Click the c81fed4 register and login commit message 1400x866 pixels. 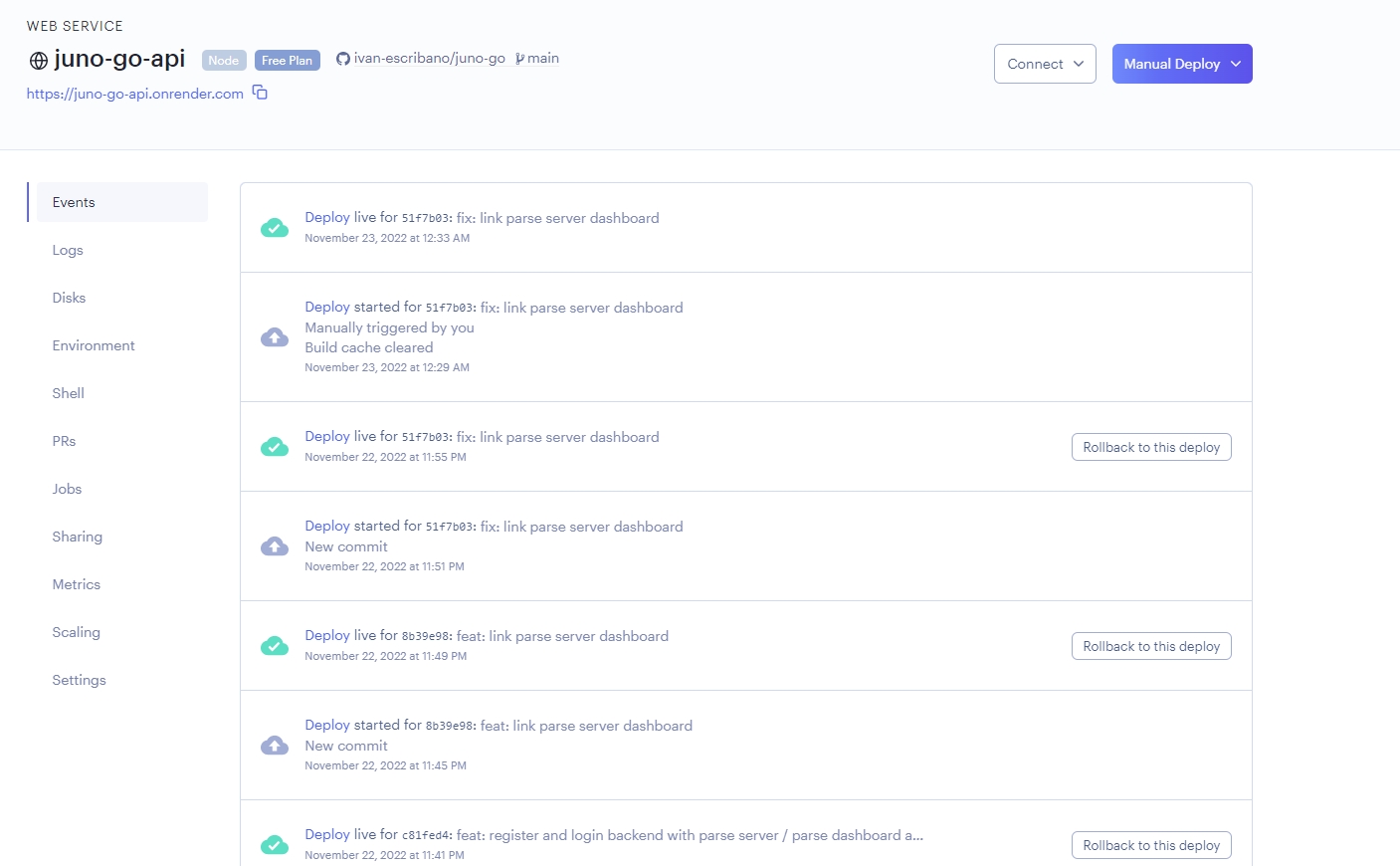tap(690, 835)
